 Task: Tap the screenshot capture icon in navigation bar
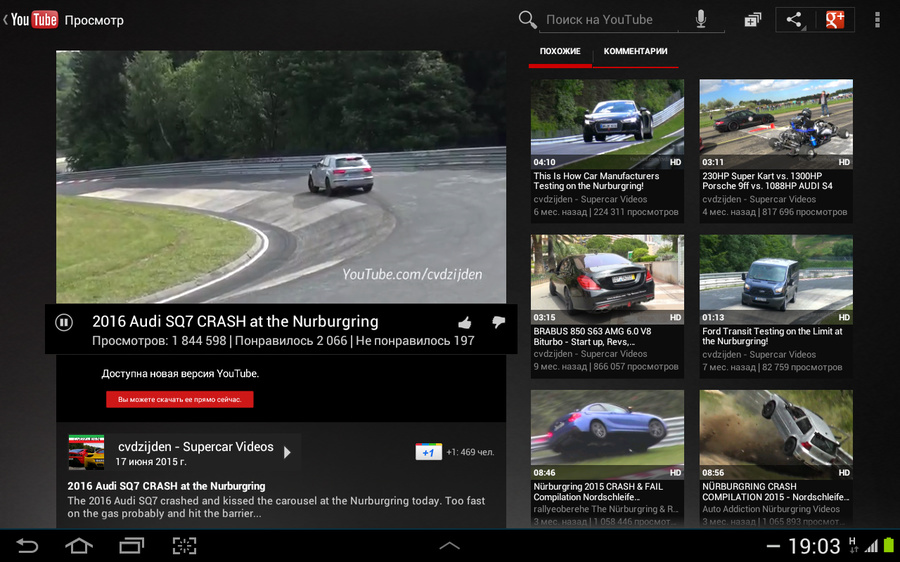(x=184, y=545)
